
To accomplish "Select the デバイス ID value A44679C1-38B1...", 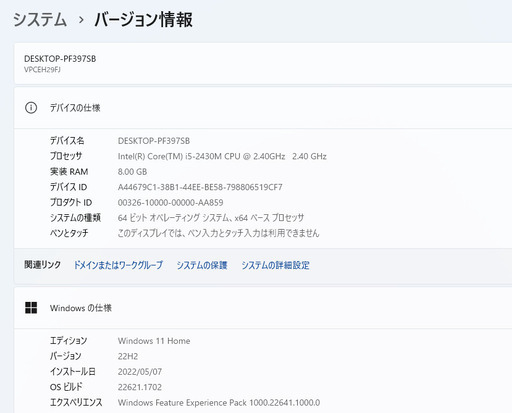I will 200,187.
